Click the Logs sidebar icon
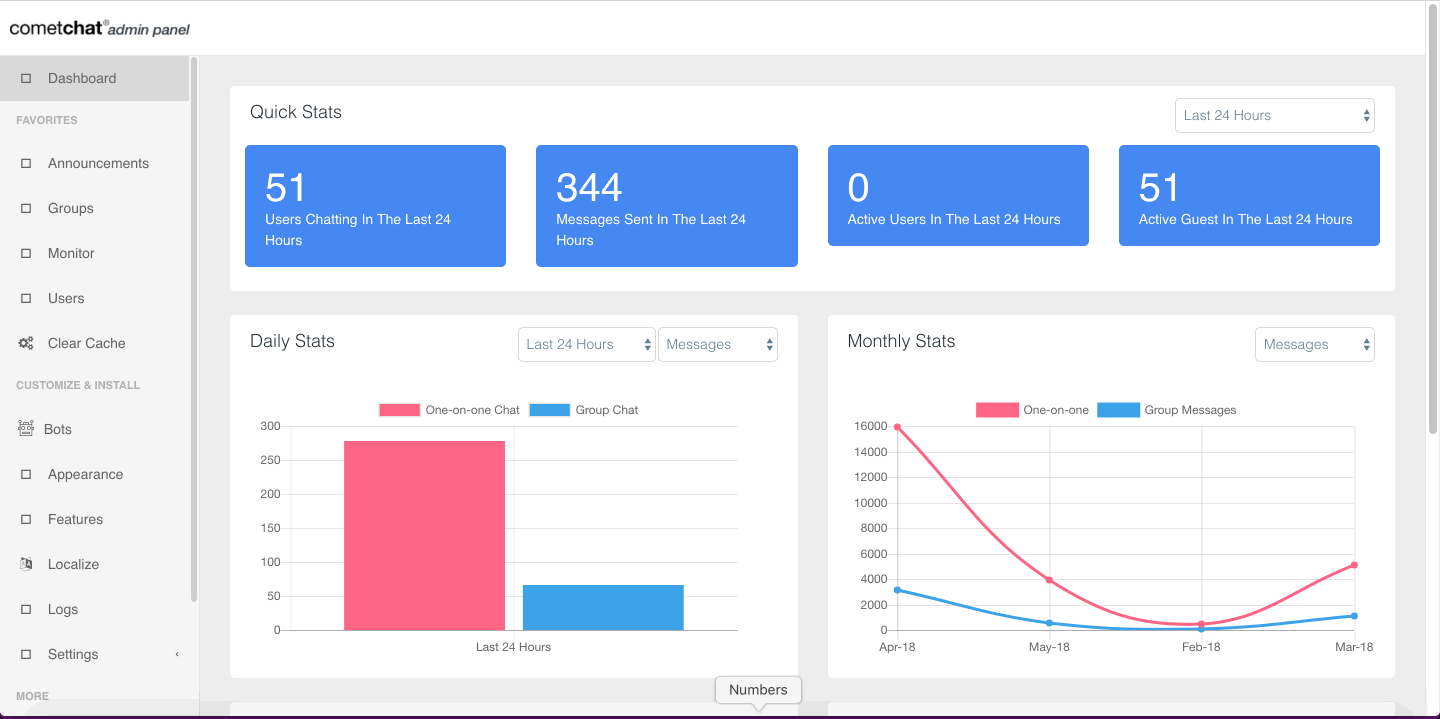 click(x=26, y=609)
